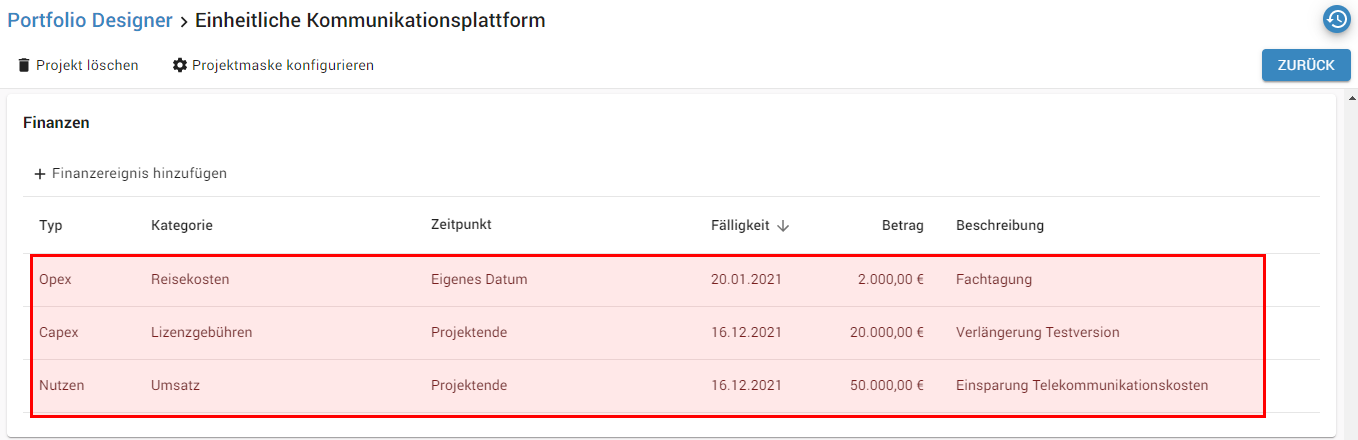This screenshot has width=1358, height=440.
Task: Click the Eigenes Datum Zeitpunkt cell
Action: 478,280
